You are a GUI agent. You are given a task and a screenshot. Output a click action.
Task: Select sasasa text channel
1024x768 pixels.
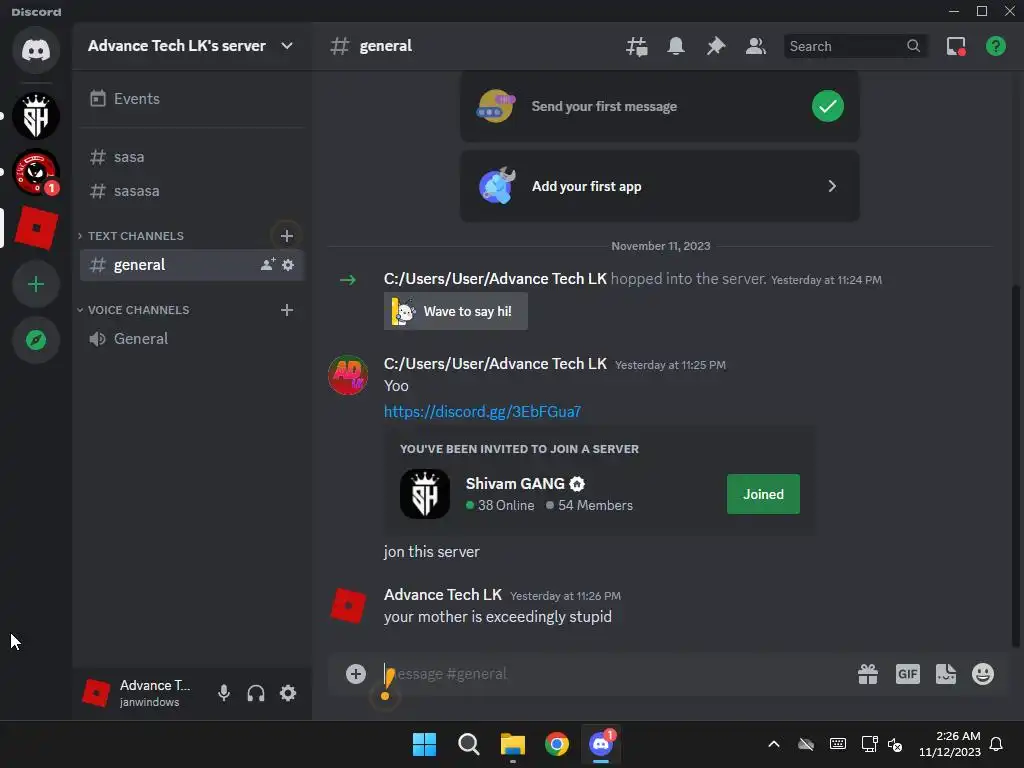191,191
